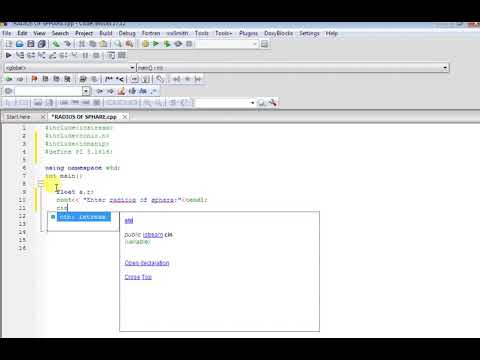
Task: Open the Settings menu
Action: tap(309, 33)
